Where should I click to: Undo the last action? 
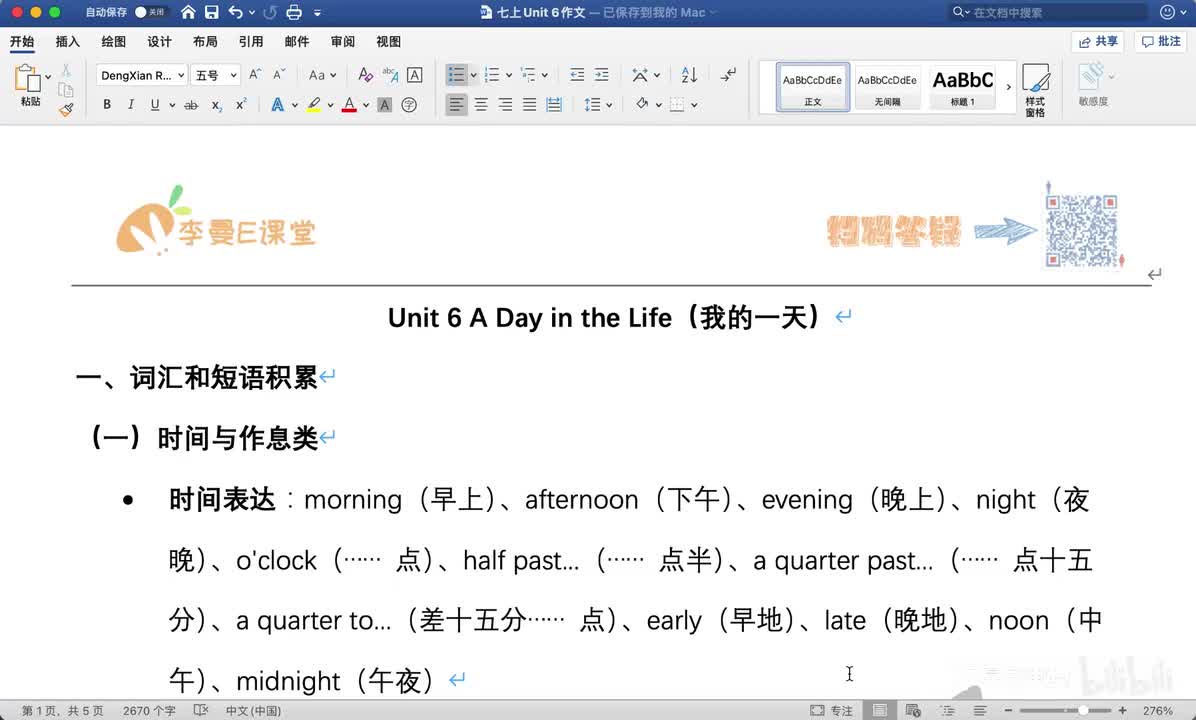click(x=236, y=12)
